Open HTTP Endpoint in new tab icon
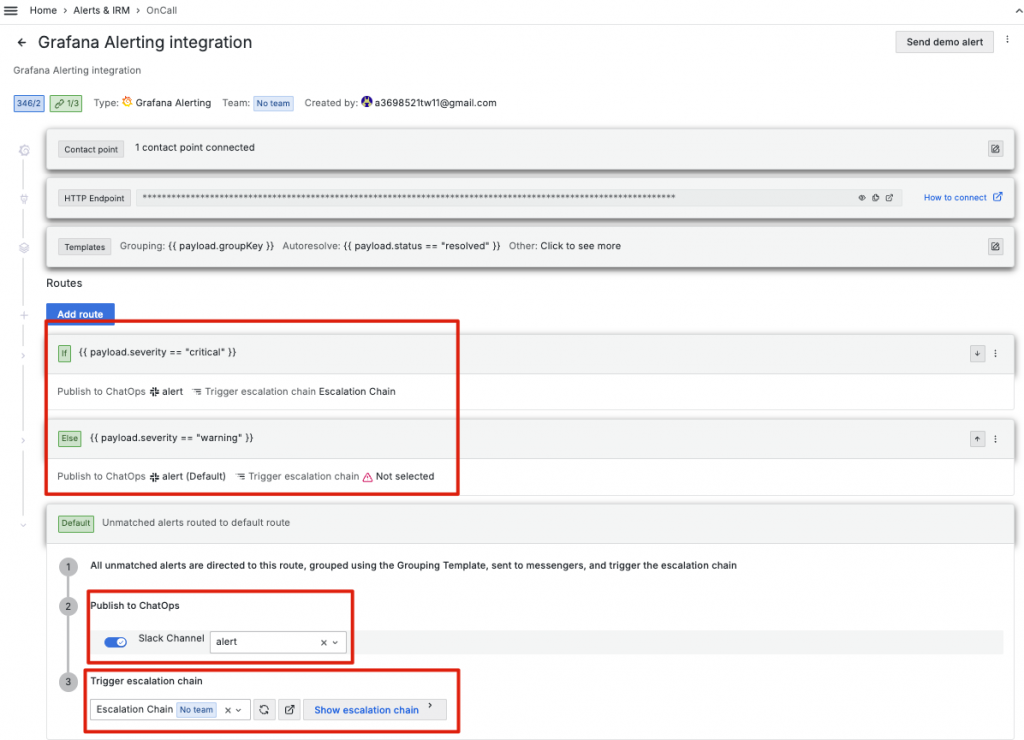 (889, 198)
